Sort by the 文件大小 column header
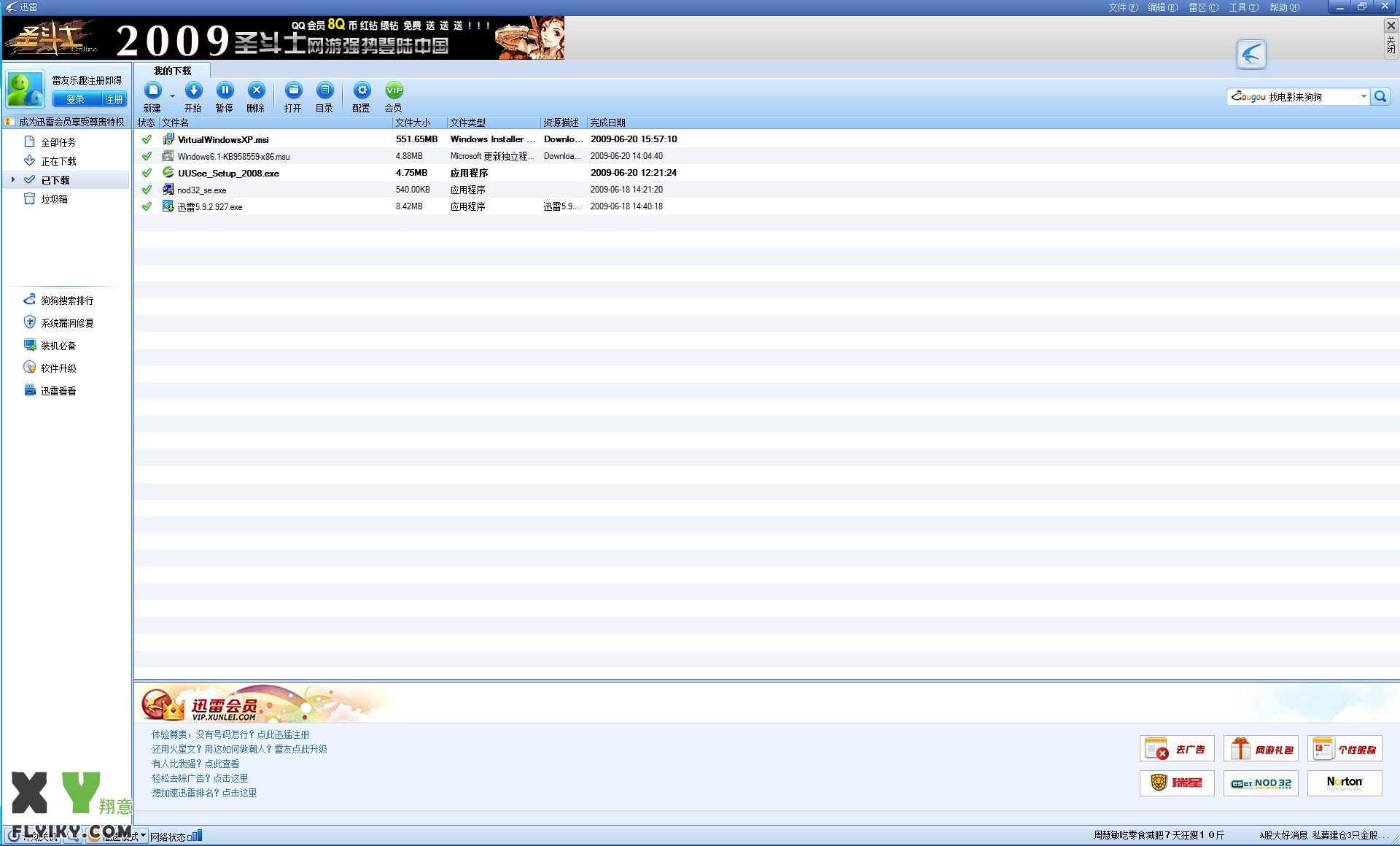Image resolution: width=1400 pixels, height=846 pixels. coord(419,123)
